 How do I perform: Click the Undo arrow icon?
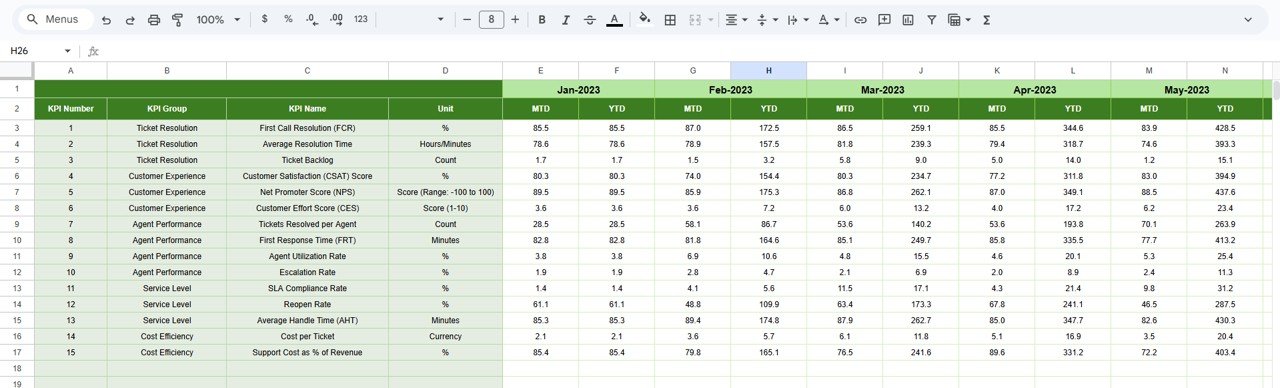(106, 19)
